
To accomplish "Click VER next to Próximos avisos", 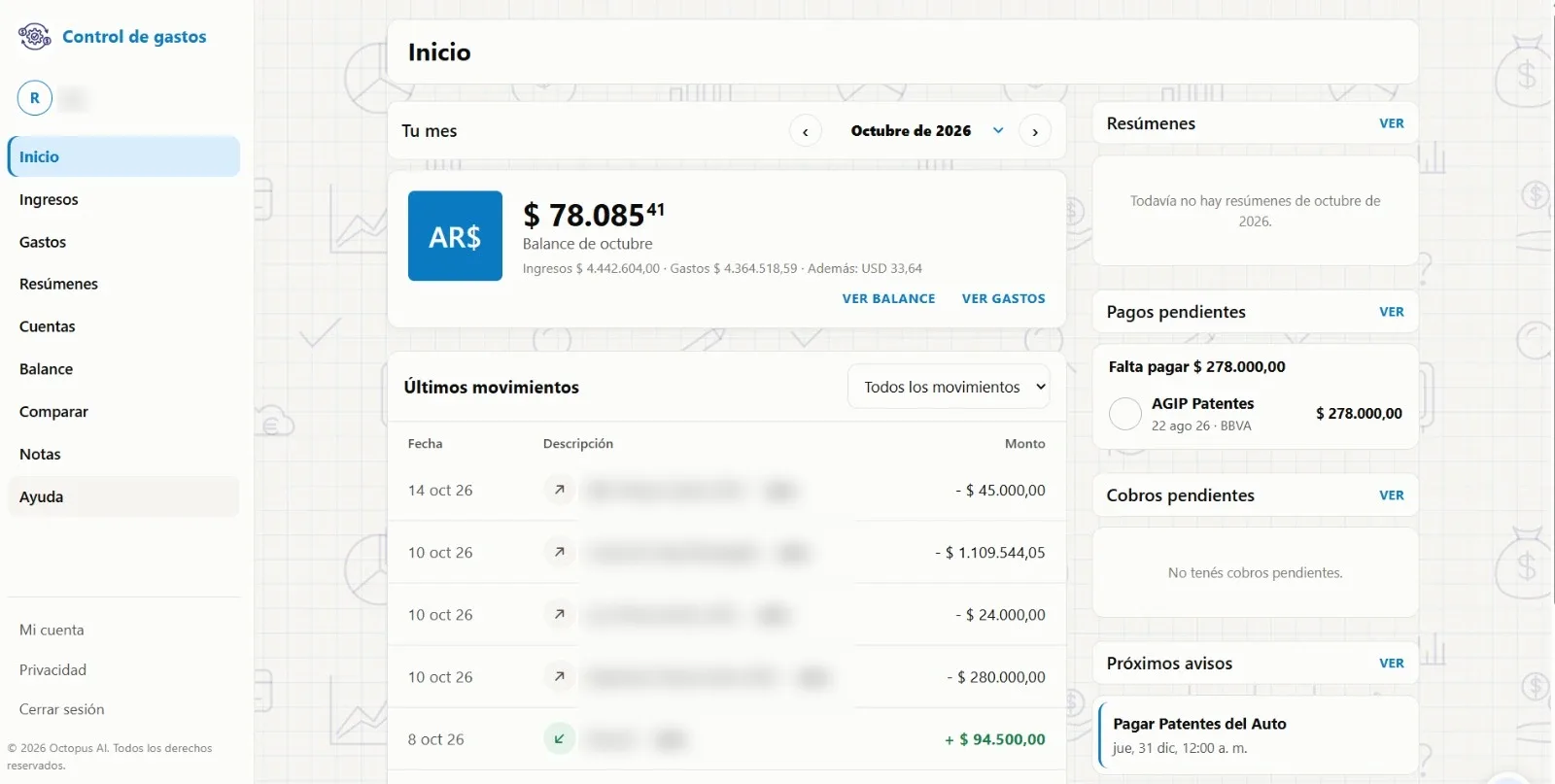I will pos(1392,664).
